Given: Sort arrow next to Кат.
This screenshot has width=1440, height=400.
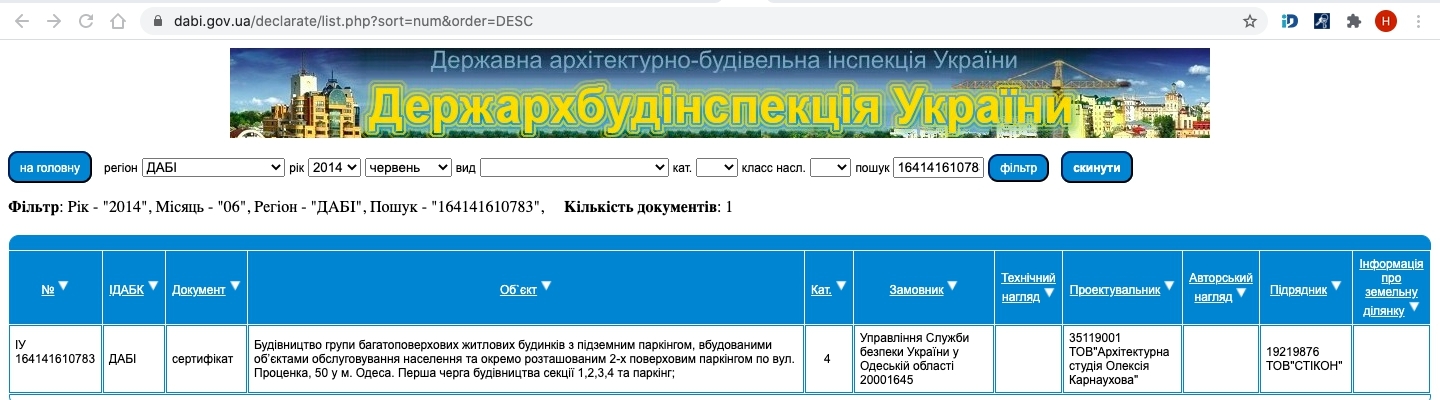Looking at the screenshot, I should point(841,286).
